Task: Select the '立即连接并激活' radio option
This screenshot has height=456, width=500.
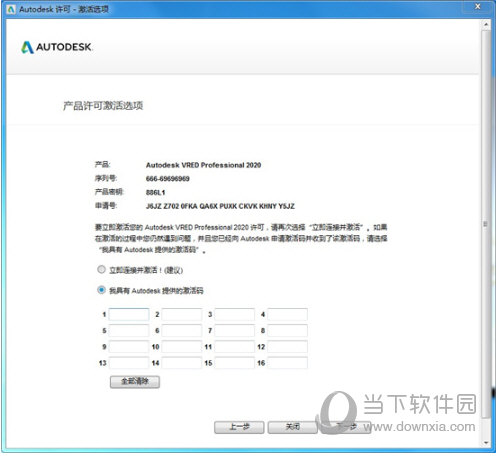Action: pyautogui.click(x=101, y=269)
